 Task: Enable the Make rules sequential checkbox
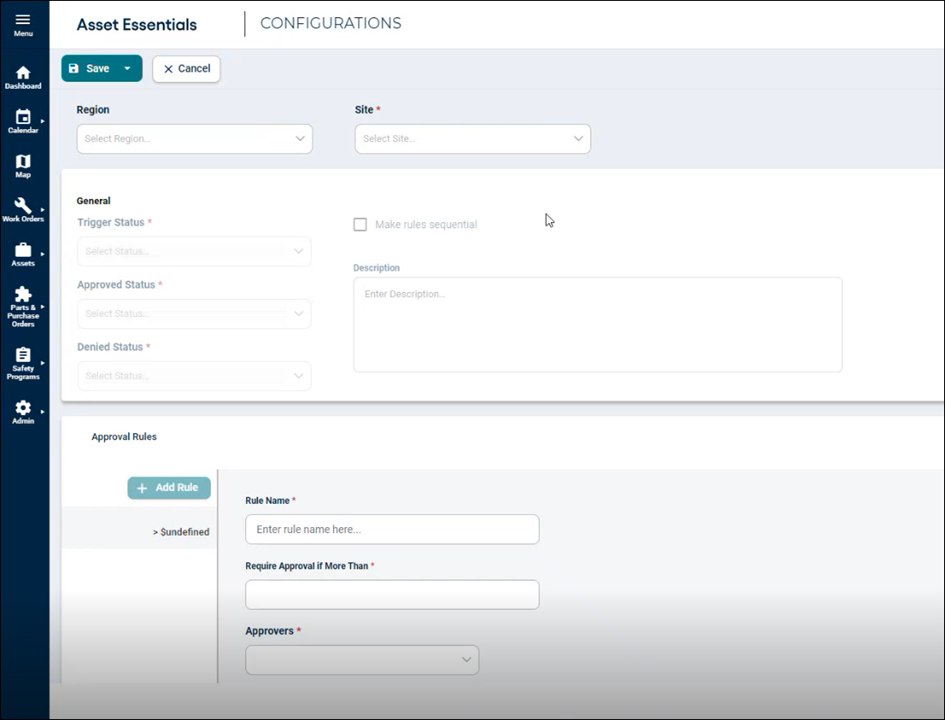click(360, 225)
